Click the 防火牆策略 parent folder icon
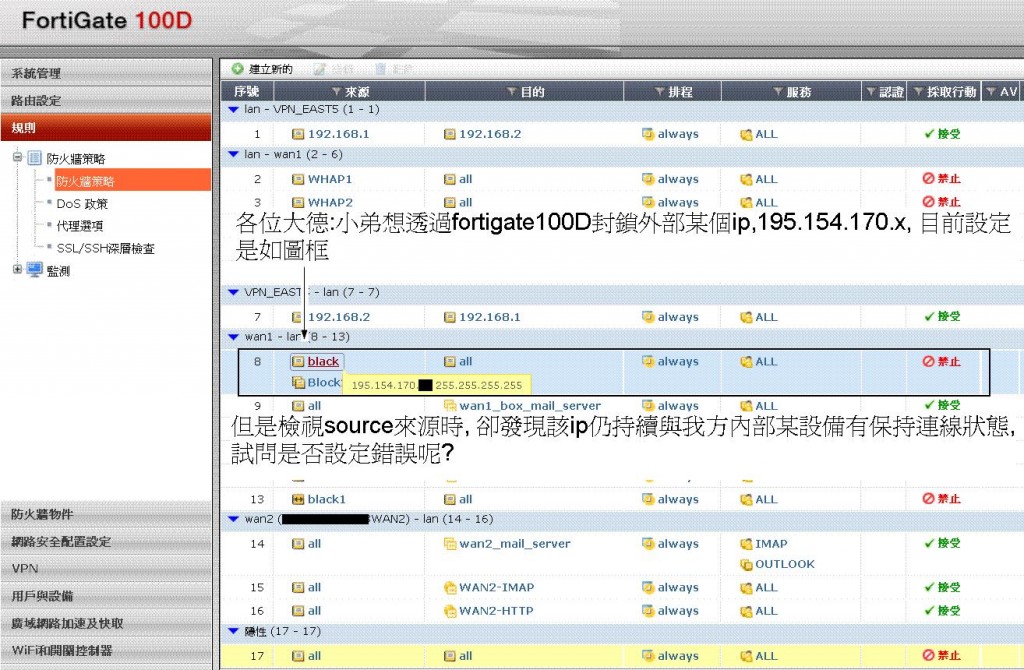 (x=35, y=157)
